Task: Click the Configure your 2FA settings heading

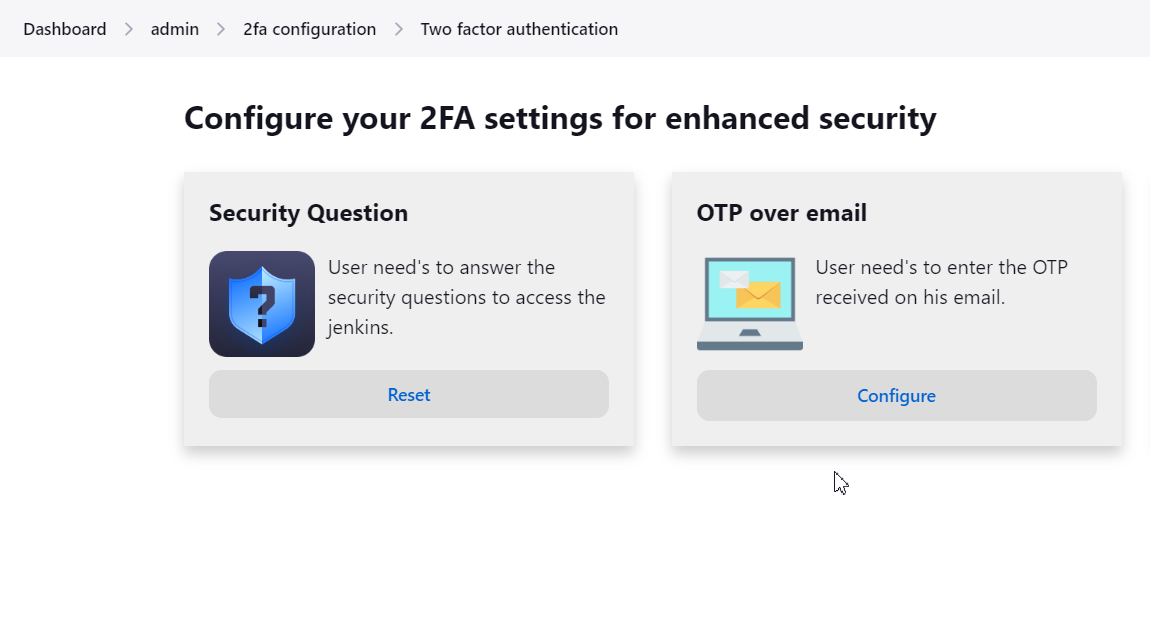Action: 560,118
